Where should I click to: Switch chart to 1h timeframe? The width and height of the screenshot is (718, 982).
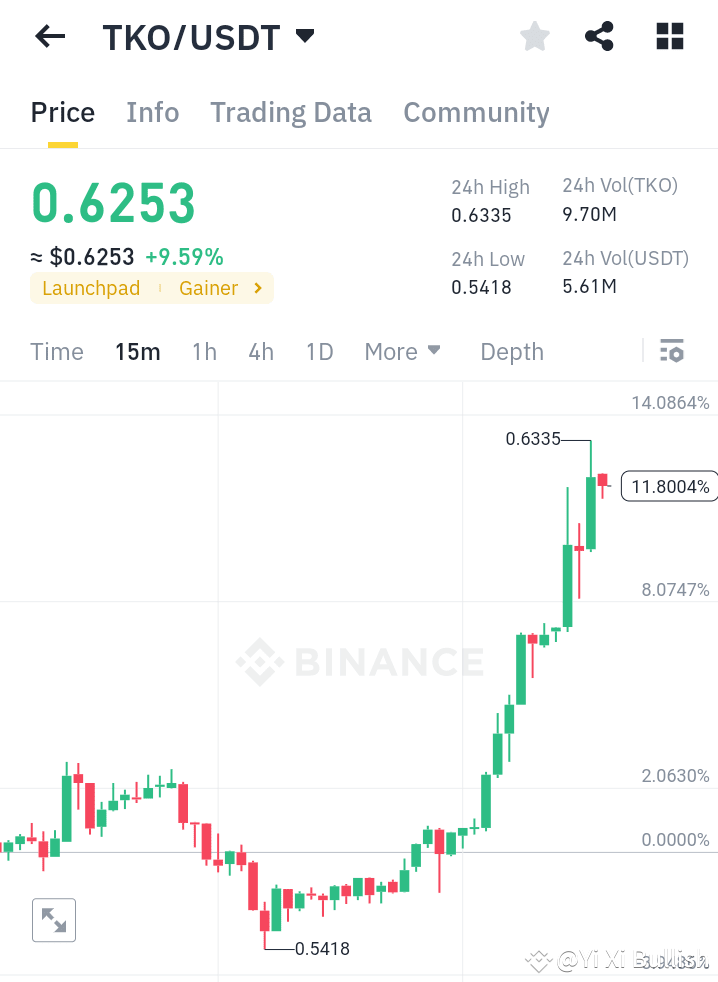coord(204,351)
